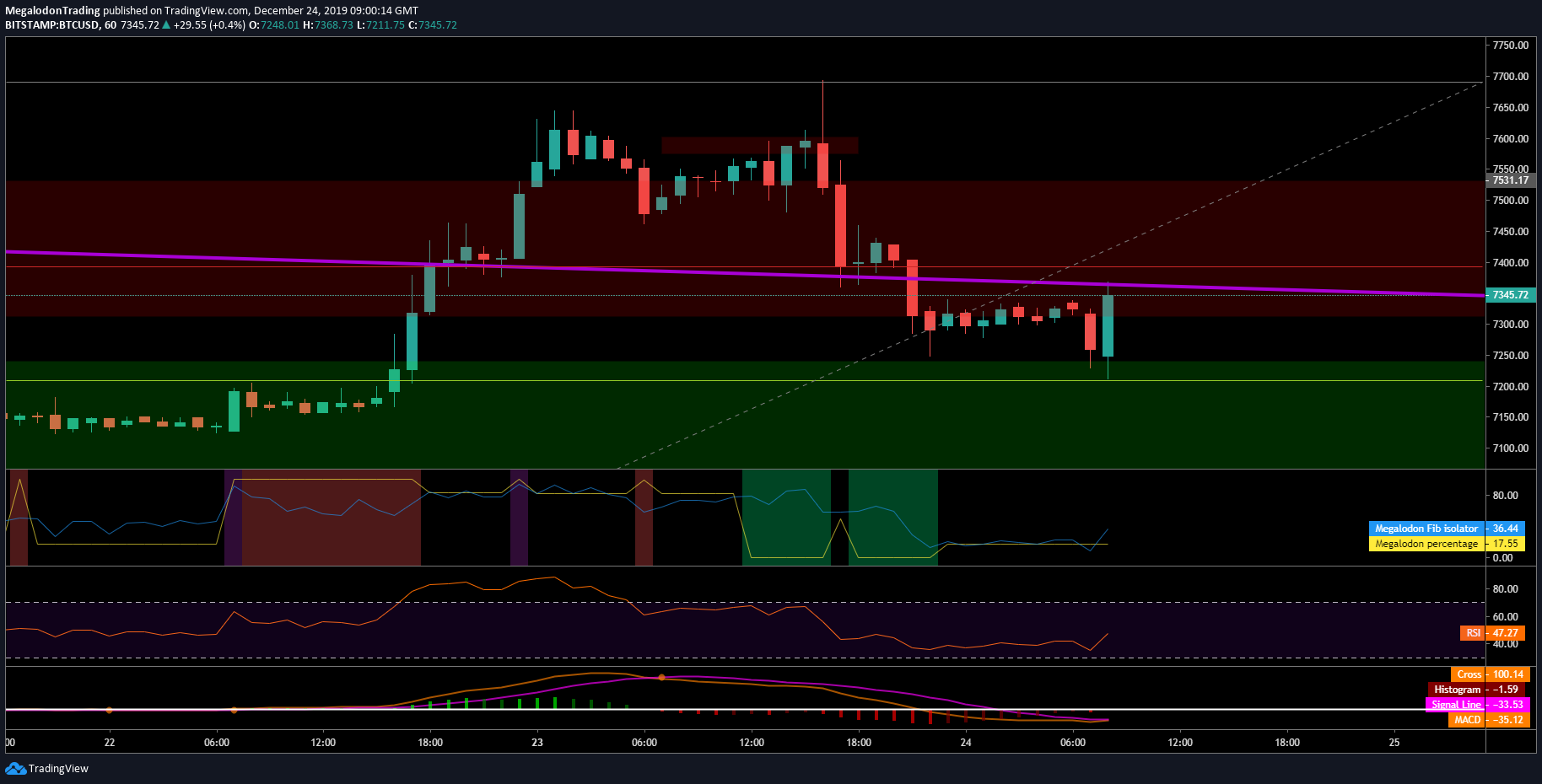
Task: Click the Megalodon percentage label
Action: click(x=1426, y=544)
